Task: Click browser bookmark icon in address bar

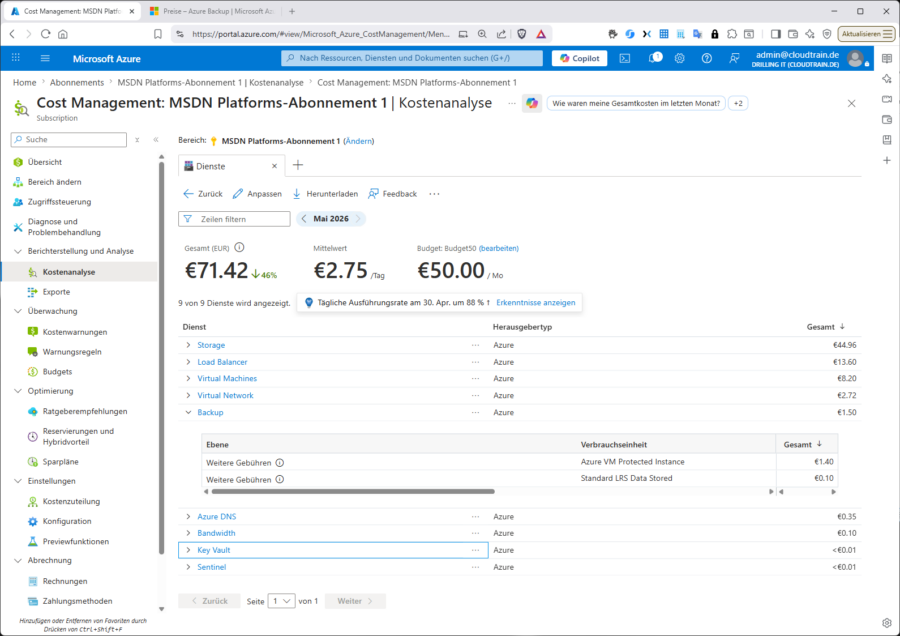Action: pyautogui.click(x=158, y=34)
